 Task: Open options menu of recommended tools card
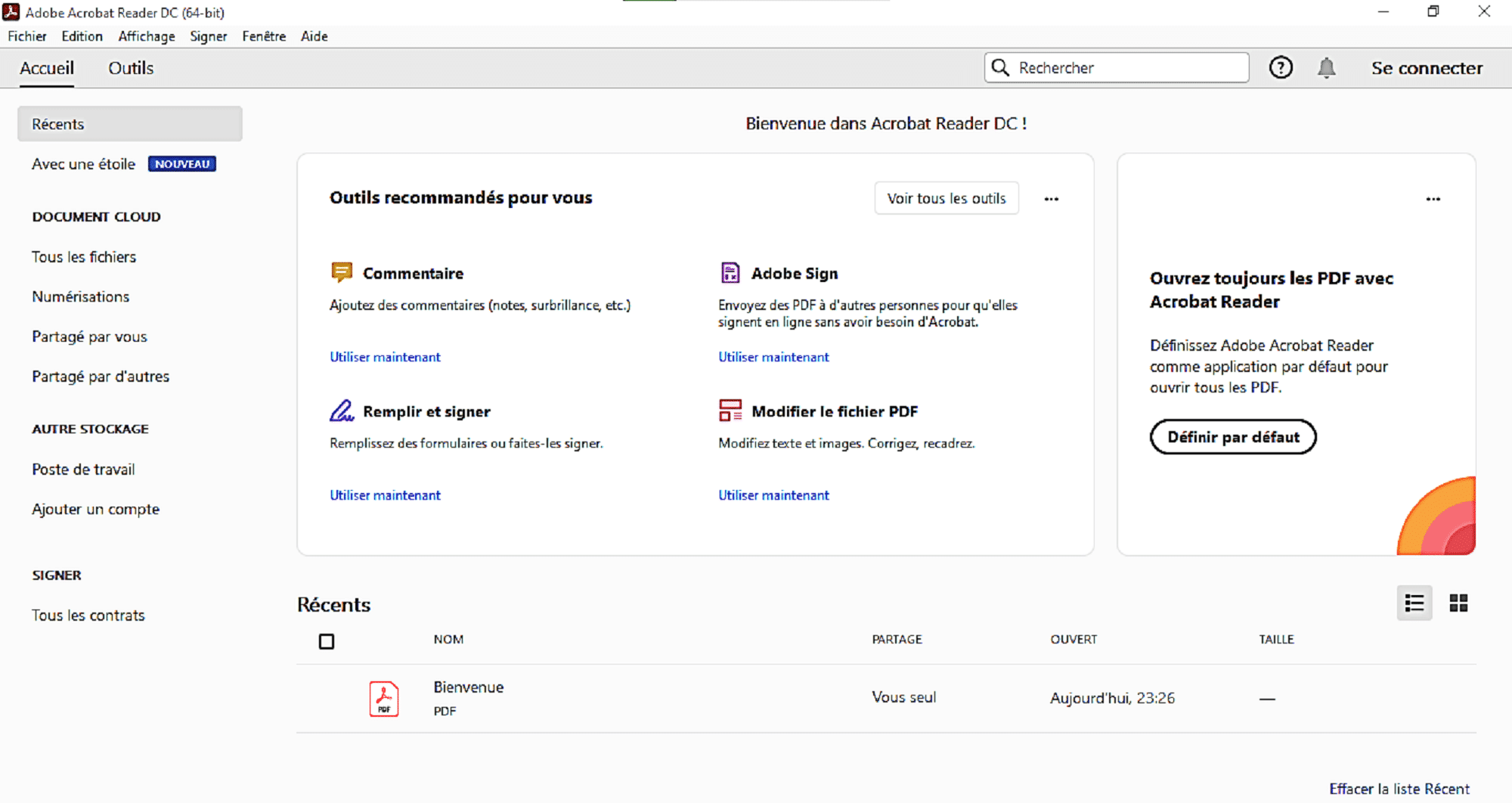1052,199
